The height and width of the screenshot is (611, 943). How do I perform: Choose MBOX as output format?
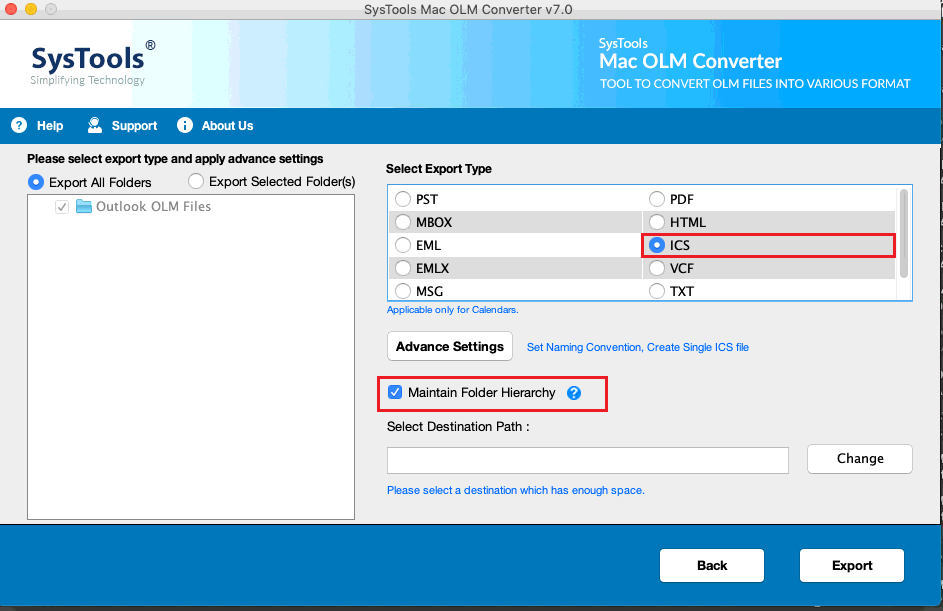403,222
